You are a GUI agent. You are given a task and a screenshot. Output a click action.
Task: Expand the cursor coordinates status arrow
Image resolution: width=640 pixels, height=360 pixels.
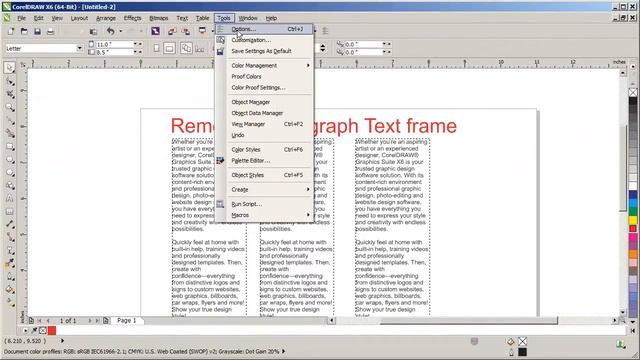(62, 340)
